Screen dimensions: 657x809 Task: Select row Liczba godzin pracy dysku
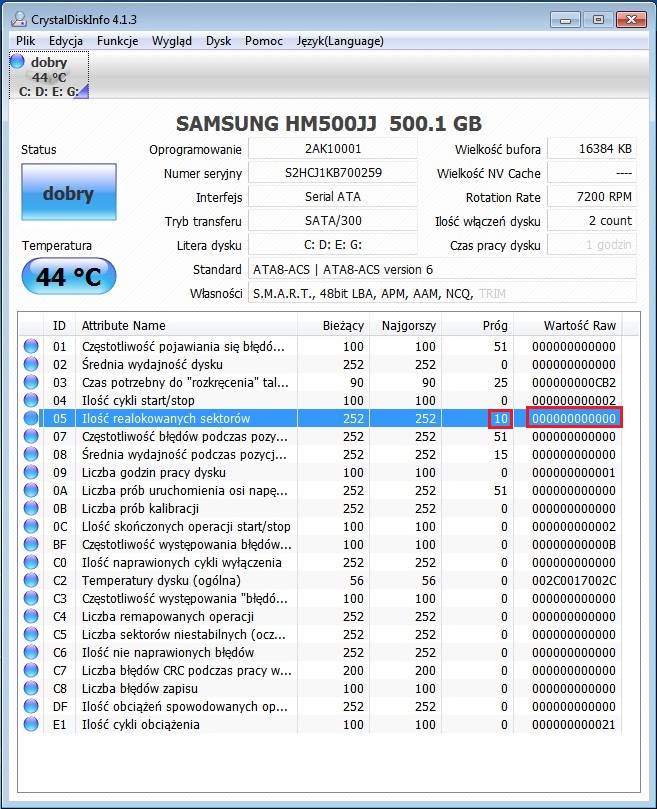coord(320,472)
